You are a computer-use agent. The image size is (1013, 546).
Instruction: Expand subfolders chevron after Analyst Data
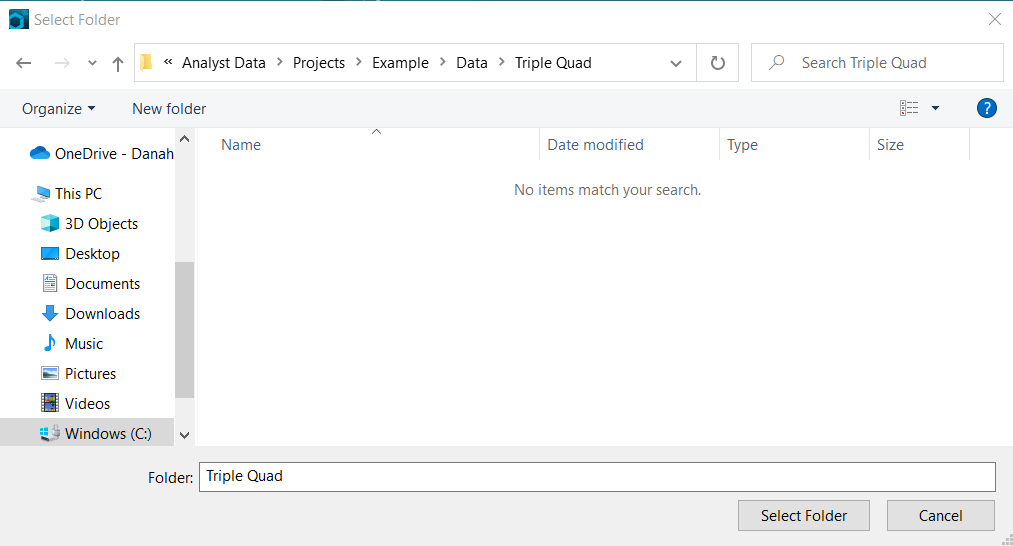[280, 62]
